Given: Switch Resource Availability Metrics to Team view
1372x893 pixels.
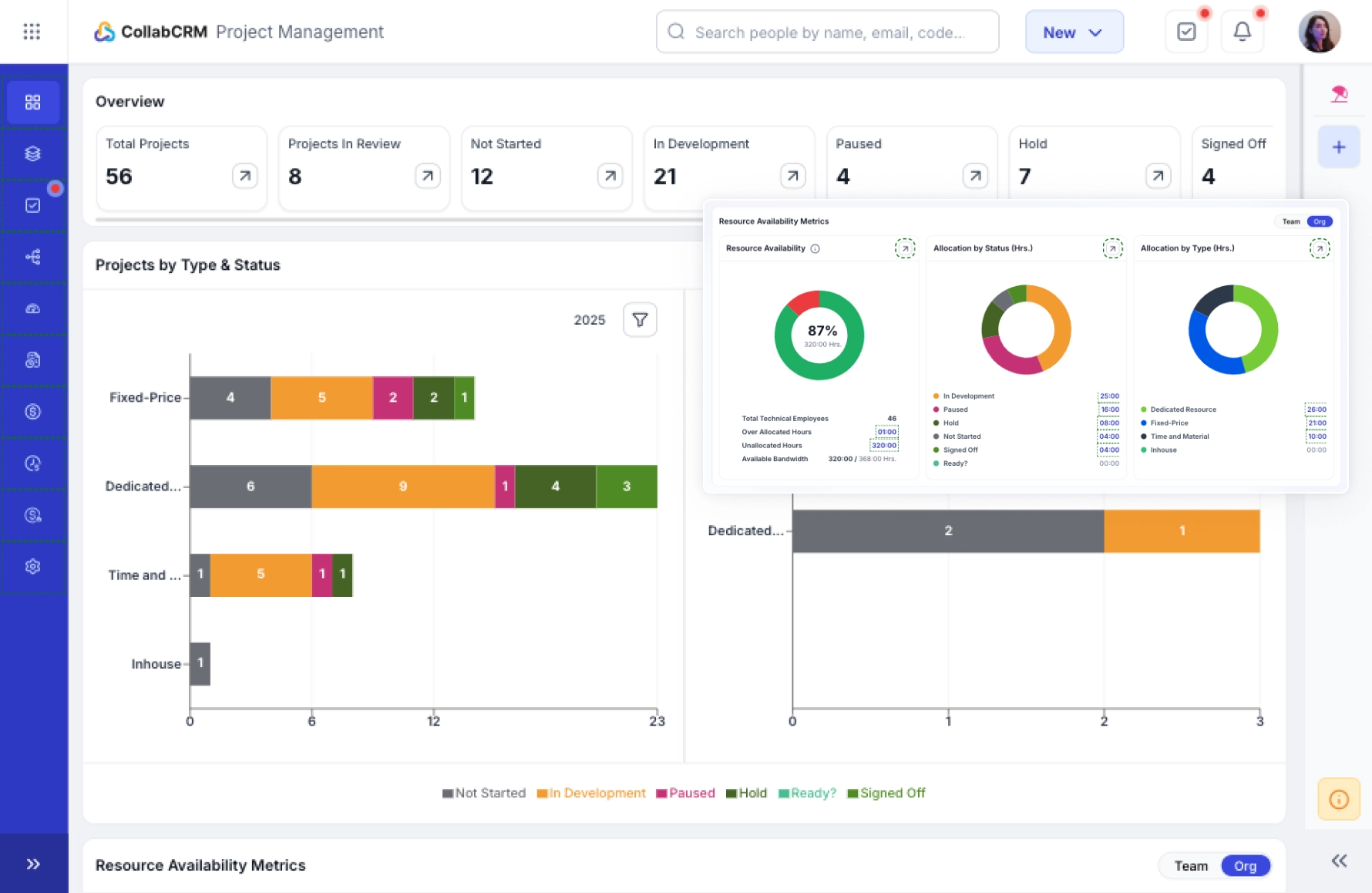Looking at the screenshot, I should (x=1192, y=865).
